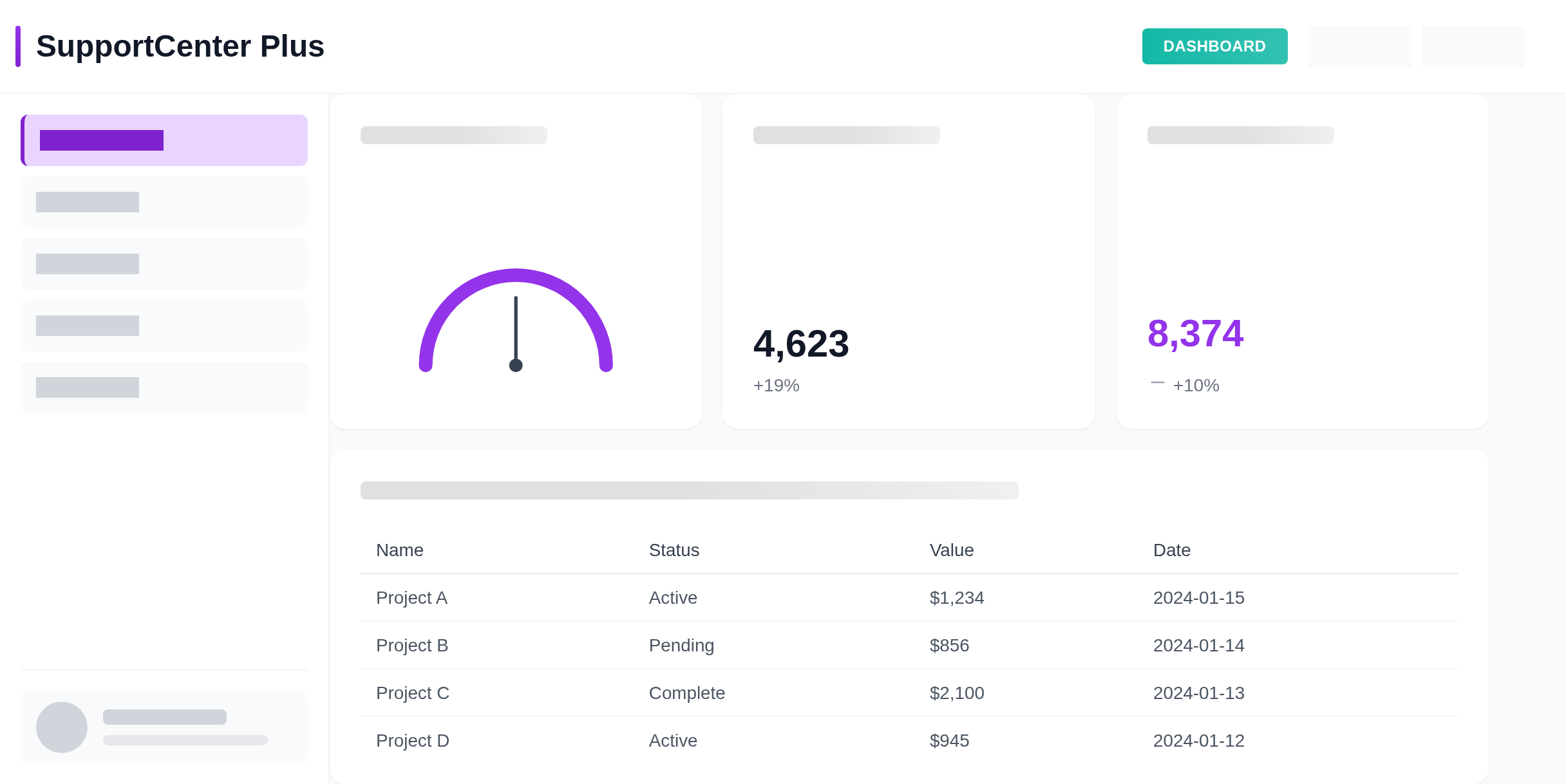Click the 4,623 metric value

point(801,344)
